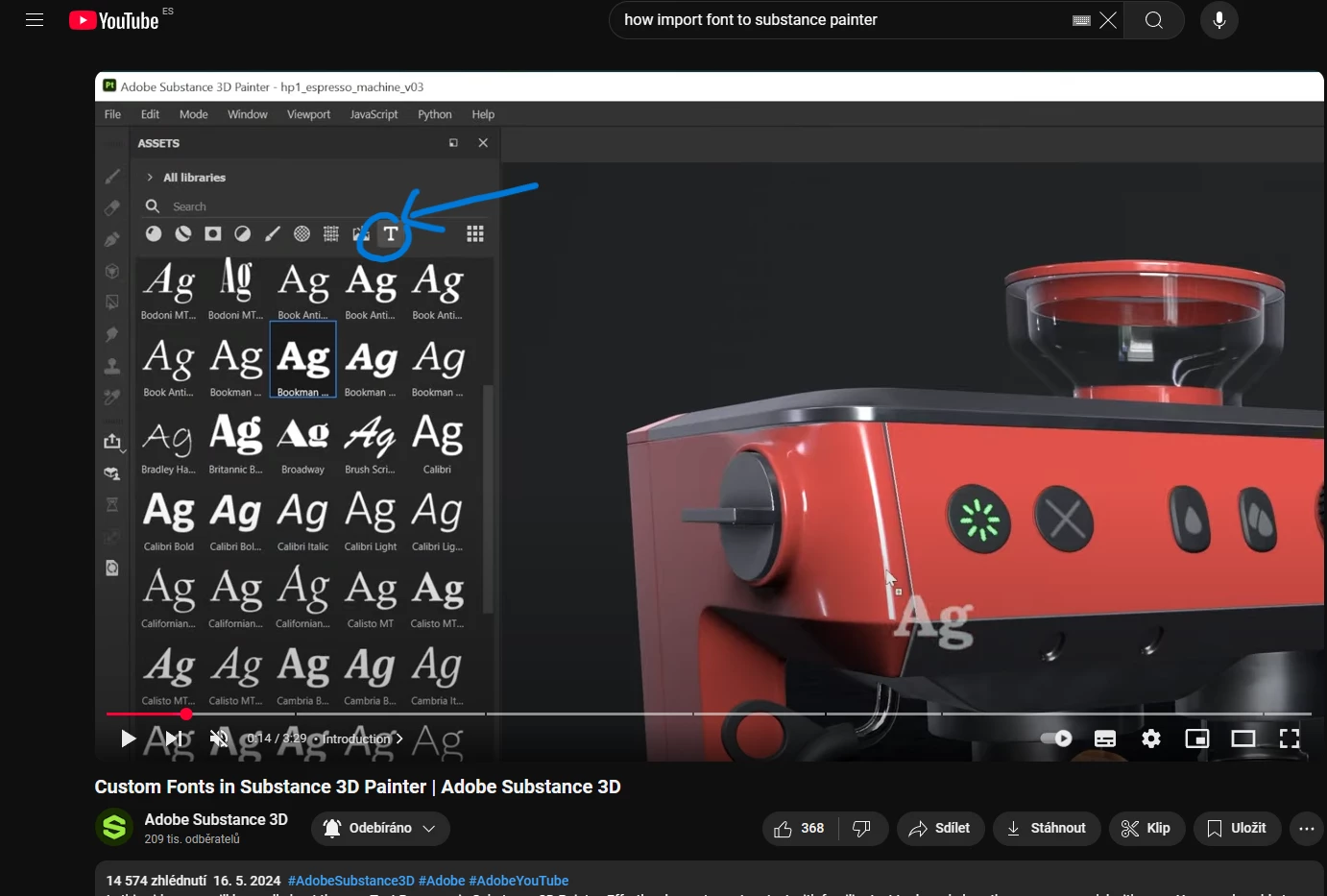The width and height of the screenshot is (1327, 896).
Task: Select the Eraser tool in Painter sidebar
Action: tap(112, 207)
